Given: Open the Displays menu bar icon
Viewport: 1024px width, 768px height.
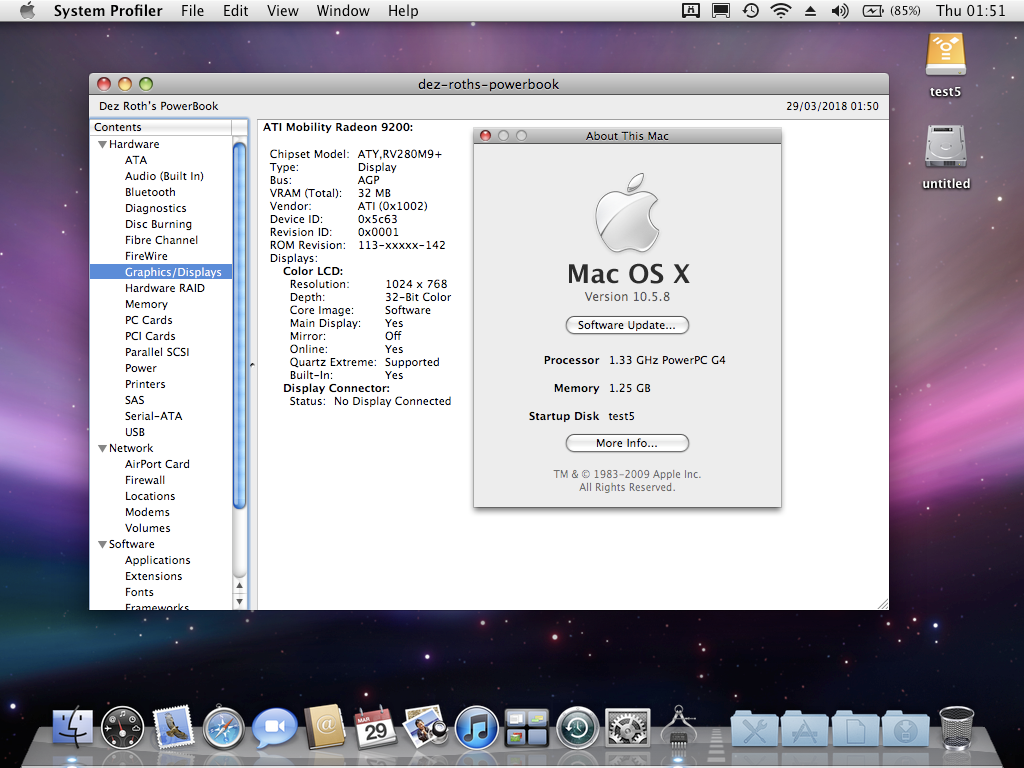Looking at the screenshot, I should pos(720,10).
